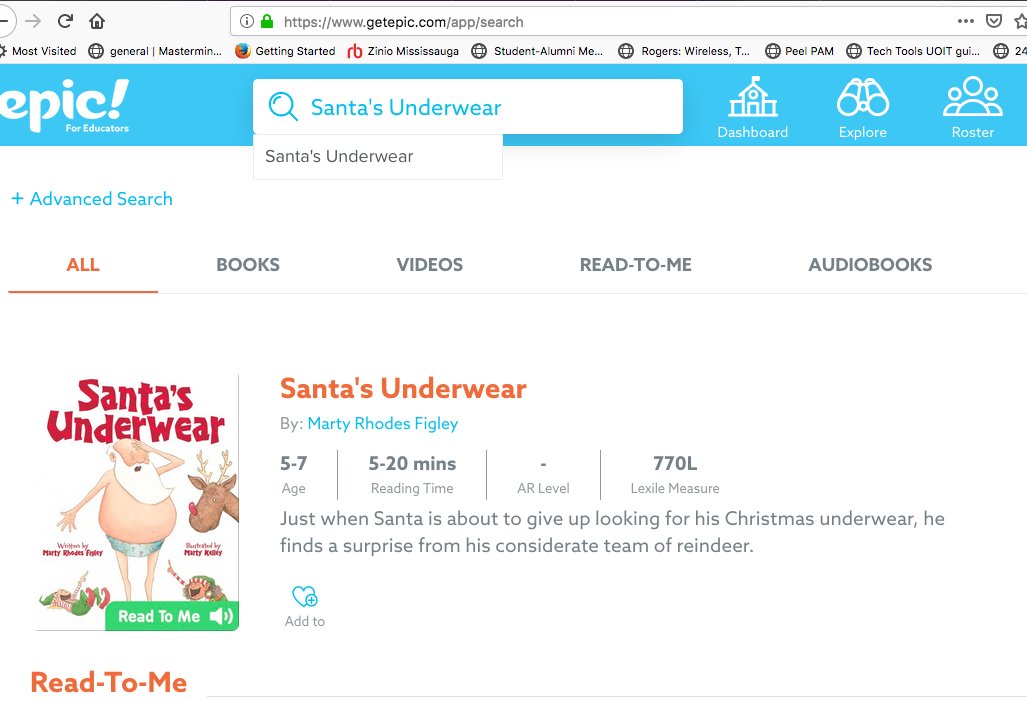
Task: Click the Epic! For Educators logo
Action: 65,105
